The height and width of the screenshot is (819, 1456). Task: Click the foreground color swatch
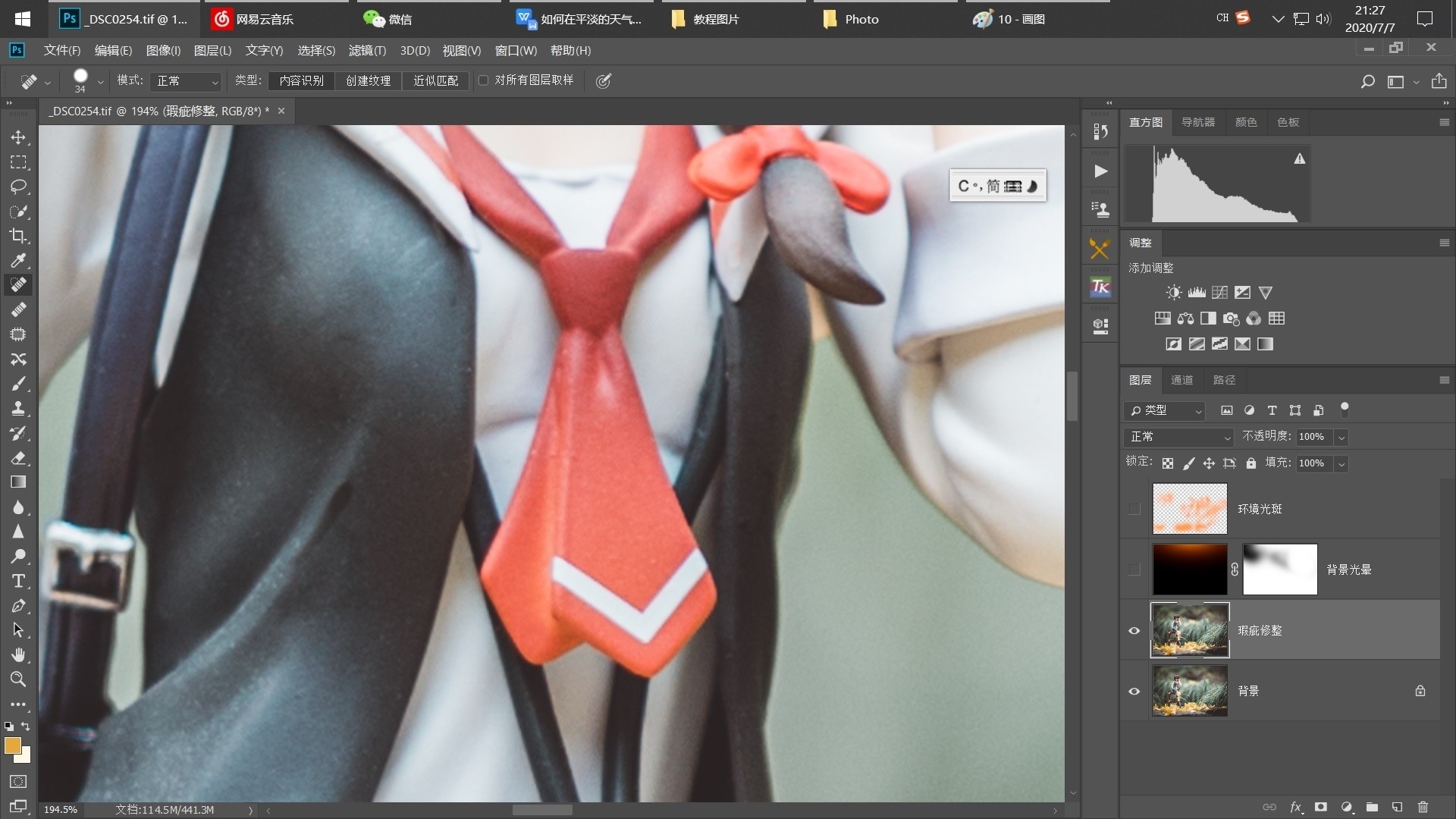click(x=12, y=745)
